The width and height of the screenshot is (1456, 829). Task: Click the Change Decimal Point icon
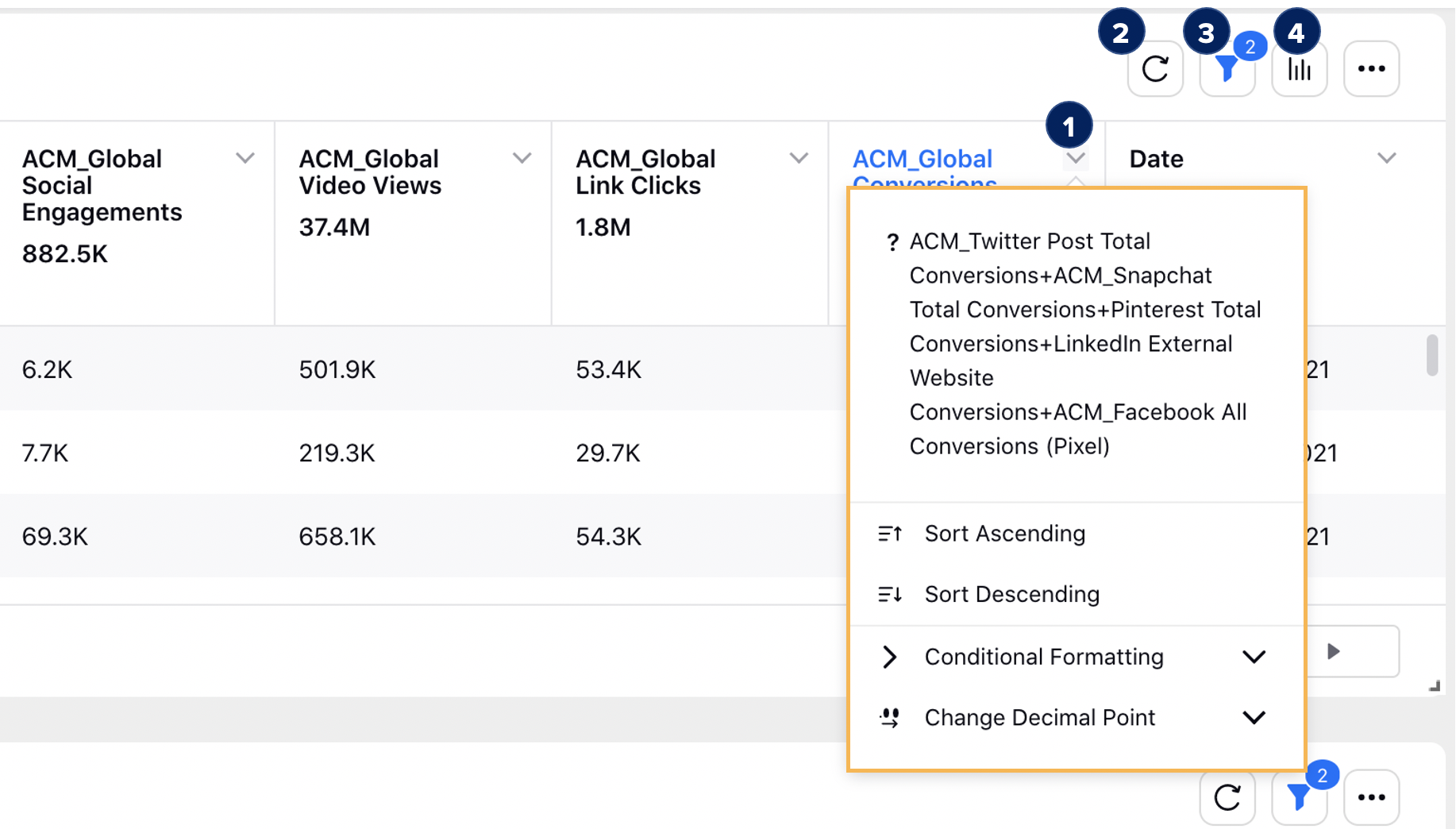pos(890,718)
